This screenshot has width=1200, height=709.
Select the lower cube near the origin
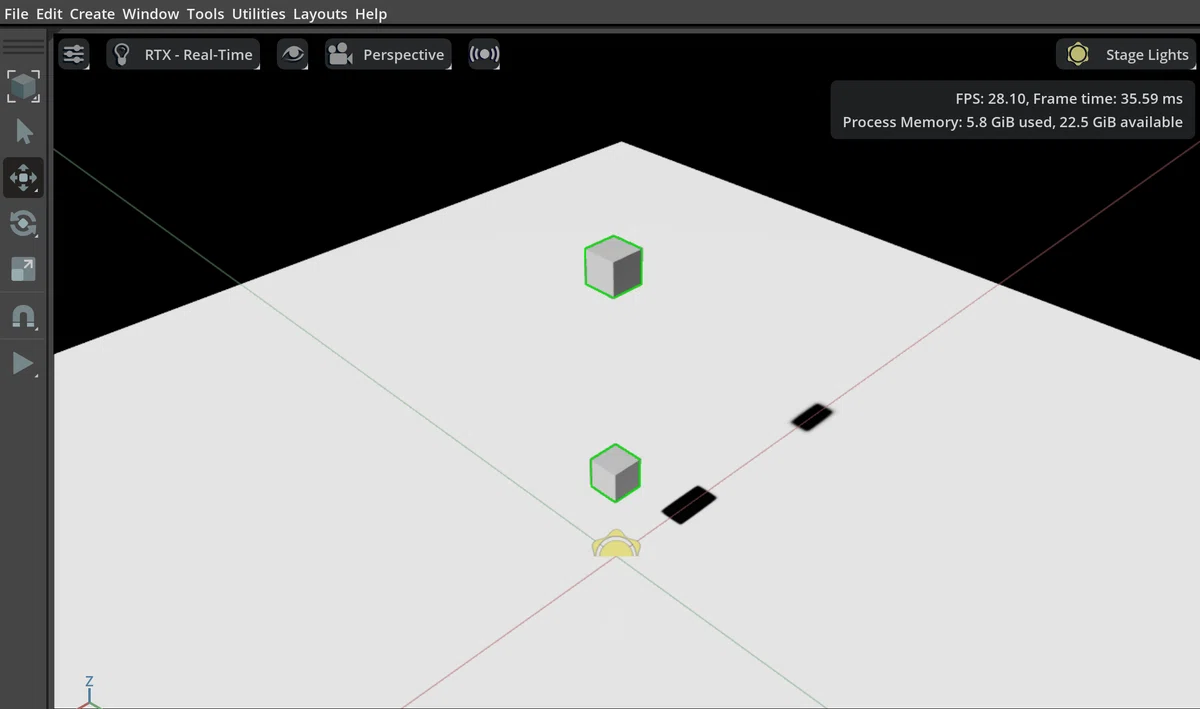point(615,473)
